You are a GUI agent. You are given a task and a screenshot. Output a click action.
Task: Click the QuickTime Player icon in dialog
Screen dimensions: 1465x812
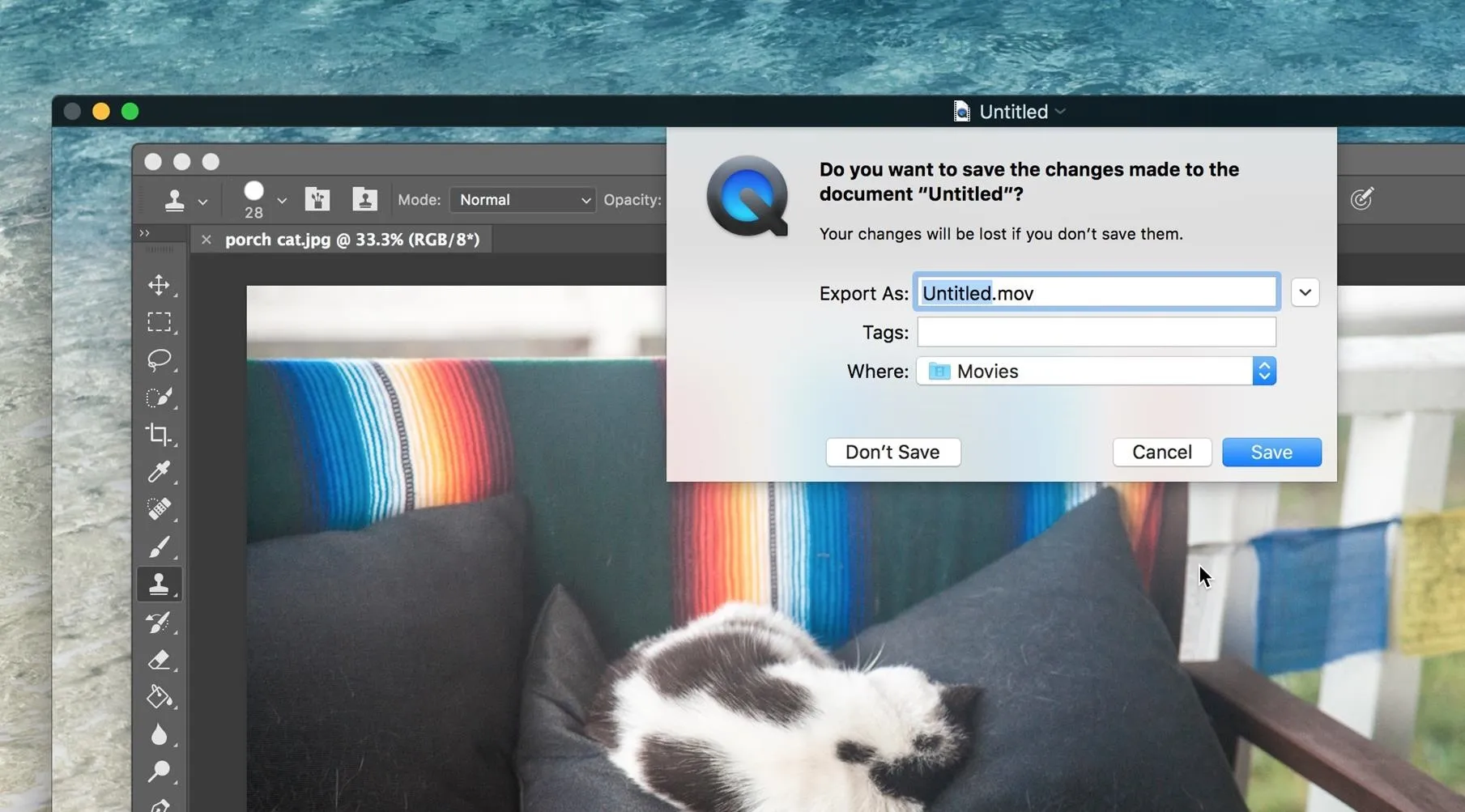(747, 197)
